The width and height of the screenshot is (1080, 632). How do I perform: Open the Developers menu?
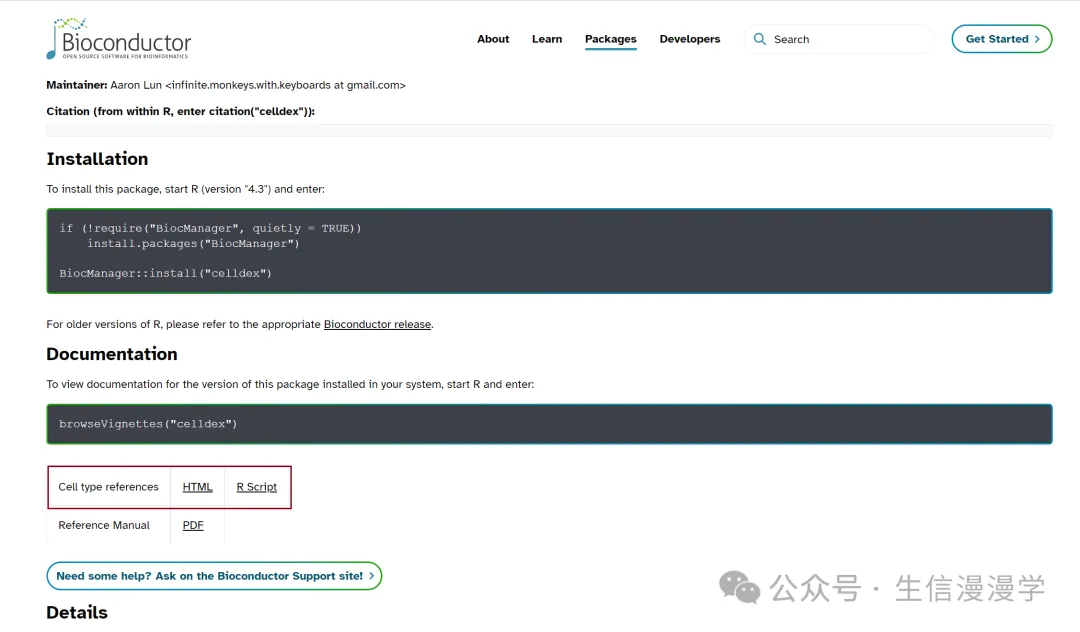pyautogui.click(x=689, y=39)
